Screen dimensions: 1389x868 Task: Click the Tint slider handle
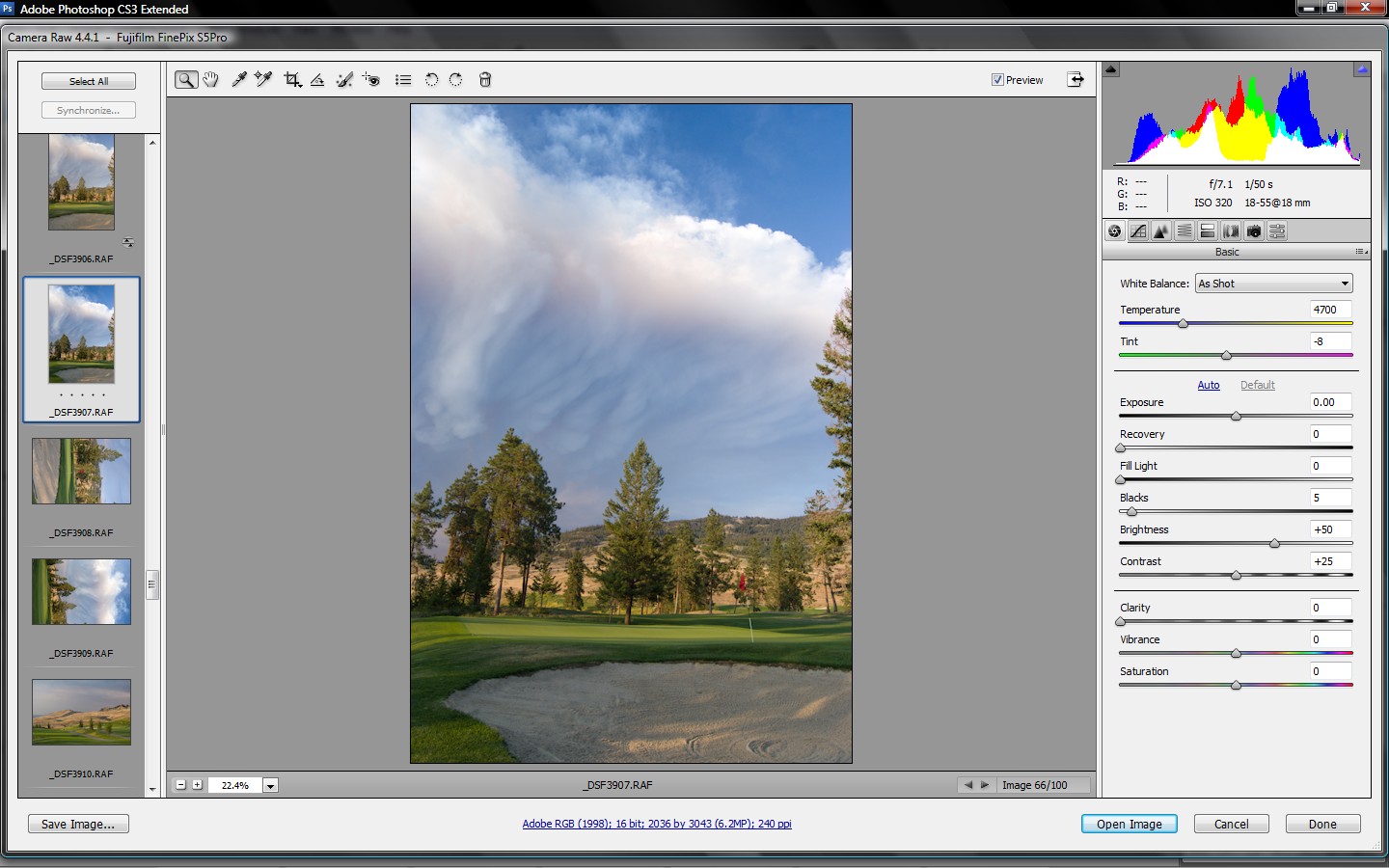coord(1227,356)
